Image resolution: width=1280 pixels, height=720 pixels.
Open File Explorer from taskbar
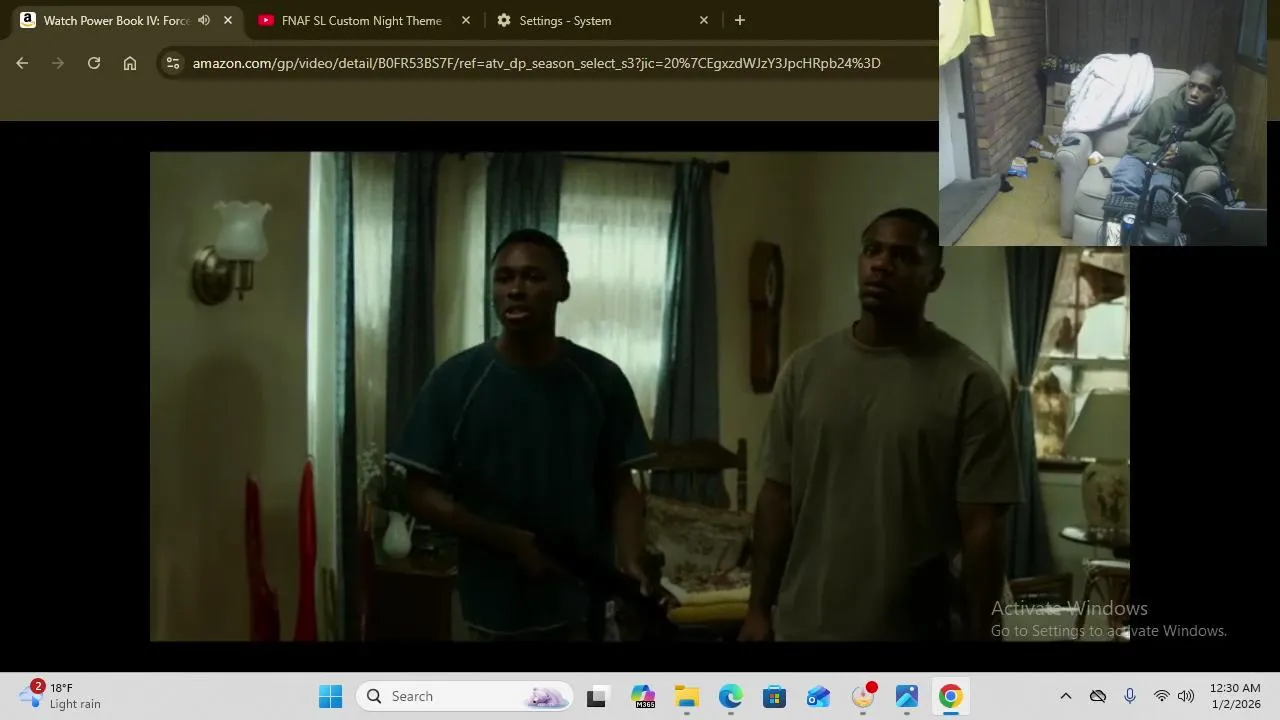[686, 696]
